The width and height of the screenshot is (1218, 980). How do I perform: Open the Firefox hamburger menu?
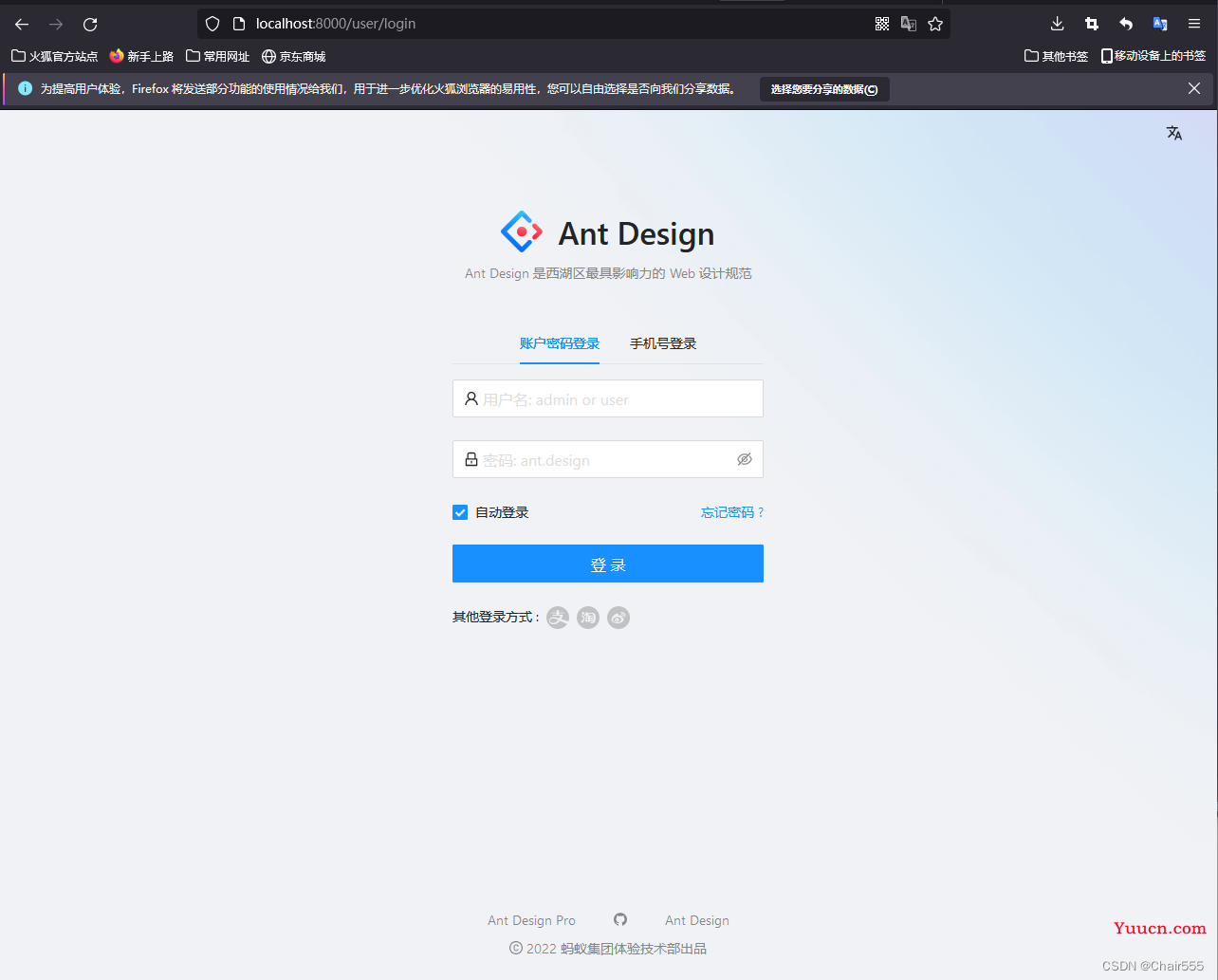[x=1194, y=24]
